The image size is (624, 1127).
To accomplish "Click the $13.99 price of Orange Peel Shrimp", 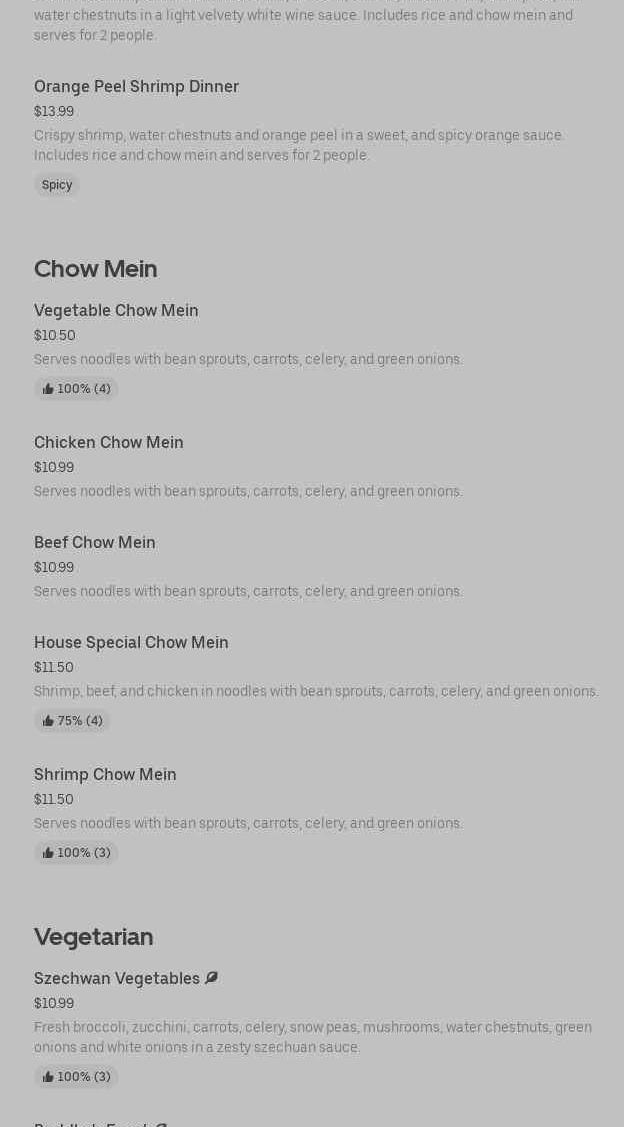I will click(x=54, y=111).
